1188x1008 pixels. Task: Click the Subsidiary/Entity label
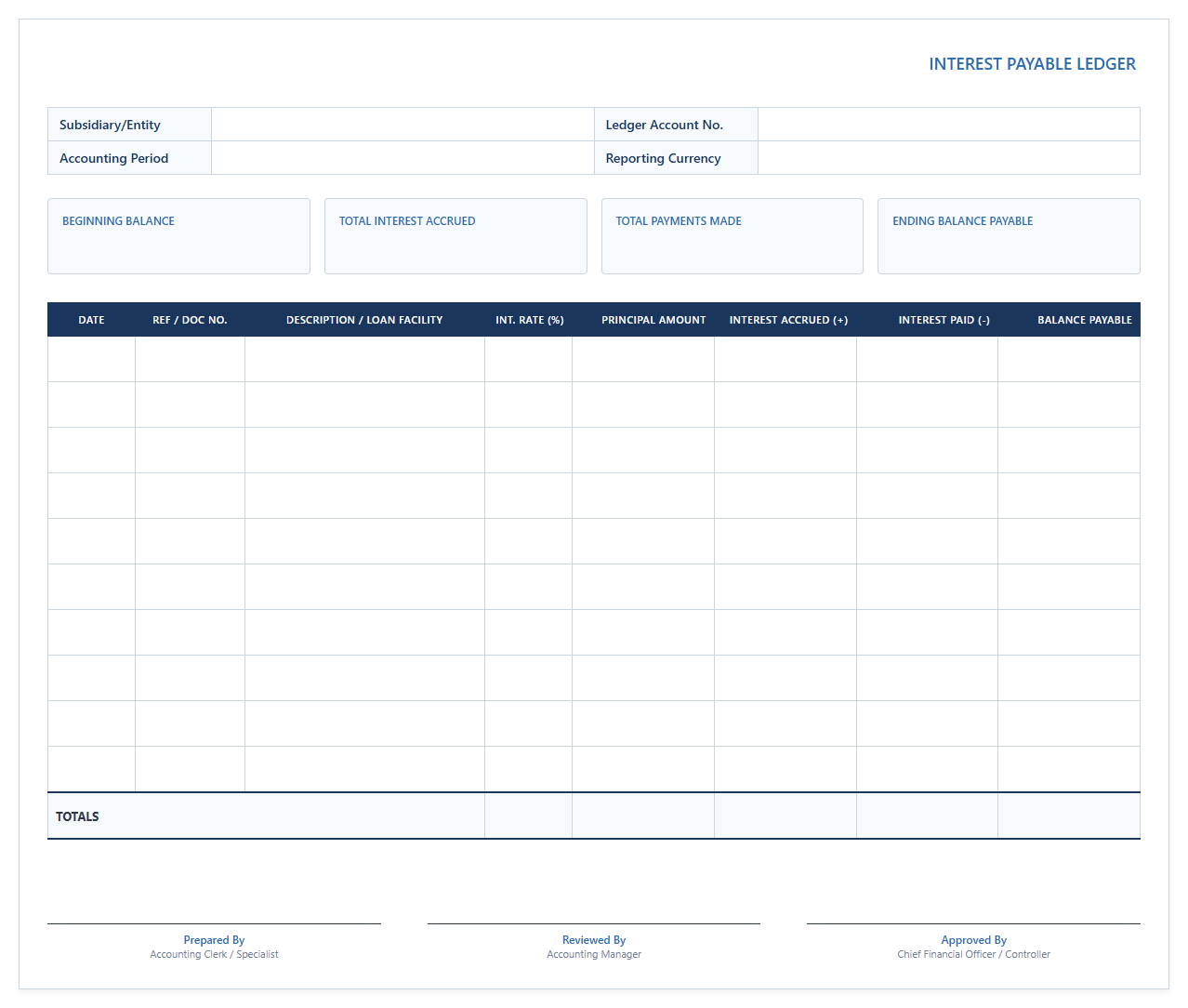coord(110,125)
